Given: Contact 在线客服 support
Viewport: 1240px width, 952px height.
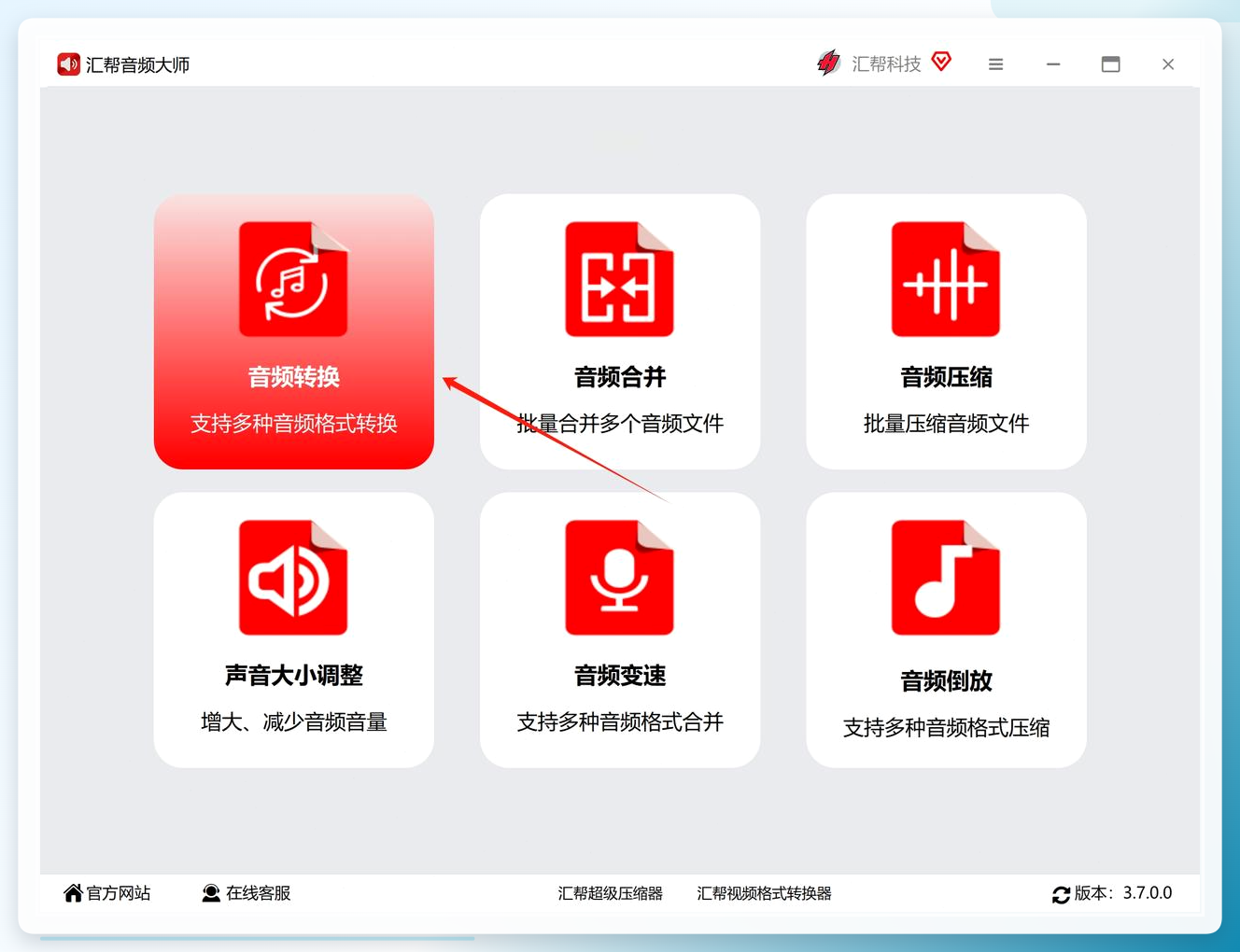Looking at the screenshot, I should (259, 893).
